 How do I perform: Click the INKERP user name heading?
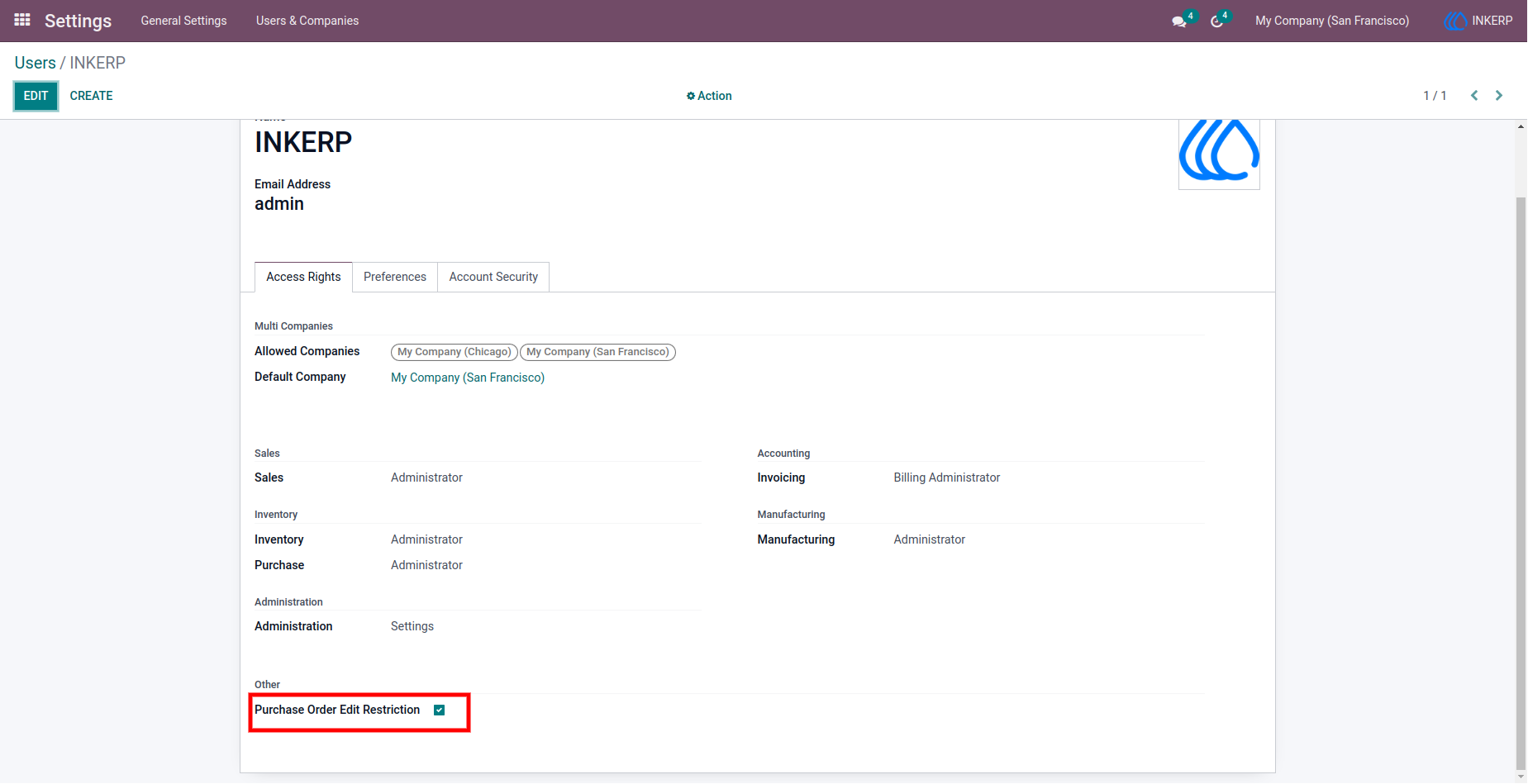(x=303, y=142)
